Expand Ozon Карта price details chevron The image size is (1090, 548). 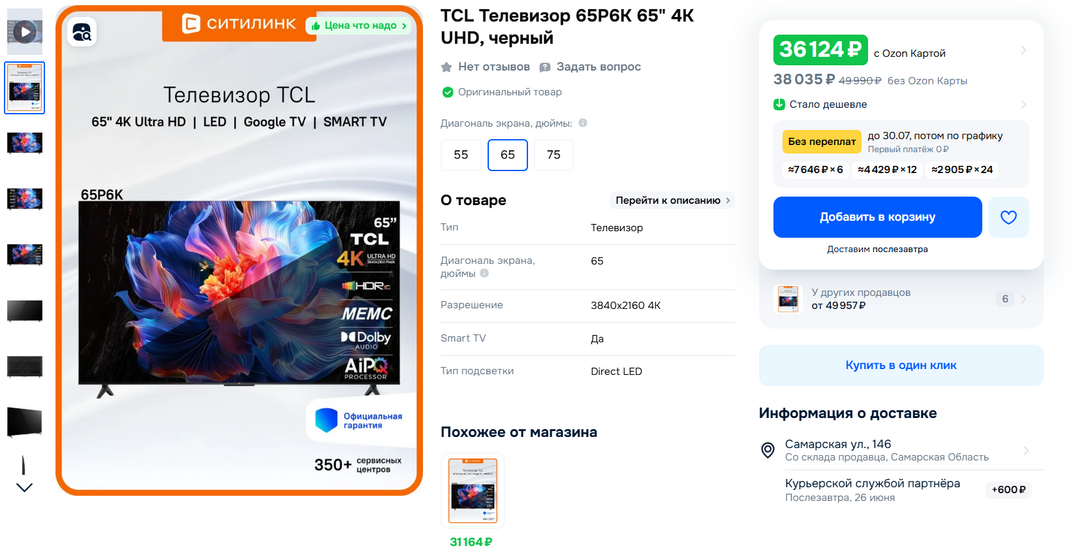pyautogui.click(x=1023, y=51)
